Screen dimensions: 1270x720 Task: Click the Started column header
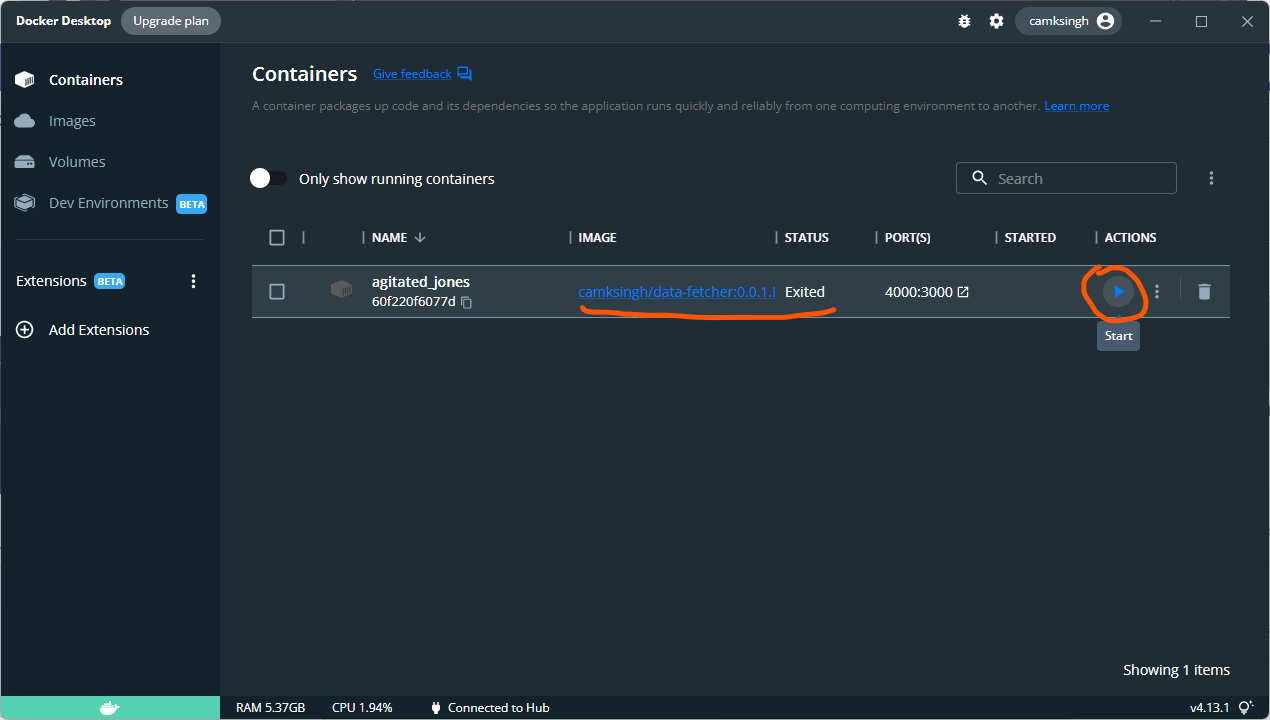coord(1030,237)
